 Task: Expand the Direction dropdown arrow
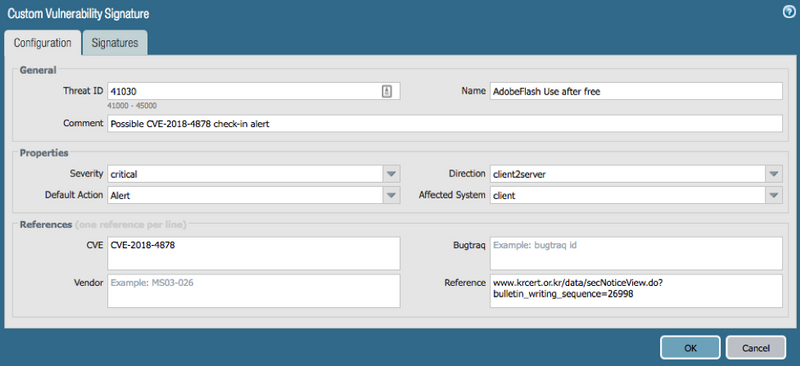tap(774, 174)
